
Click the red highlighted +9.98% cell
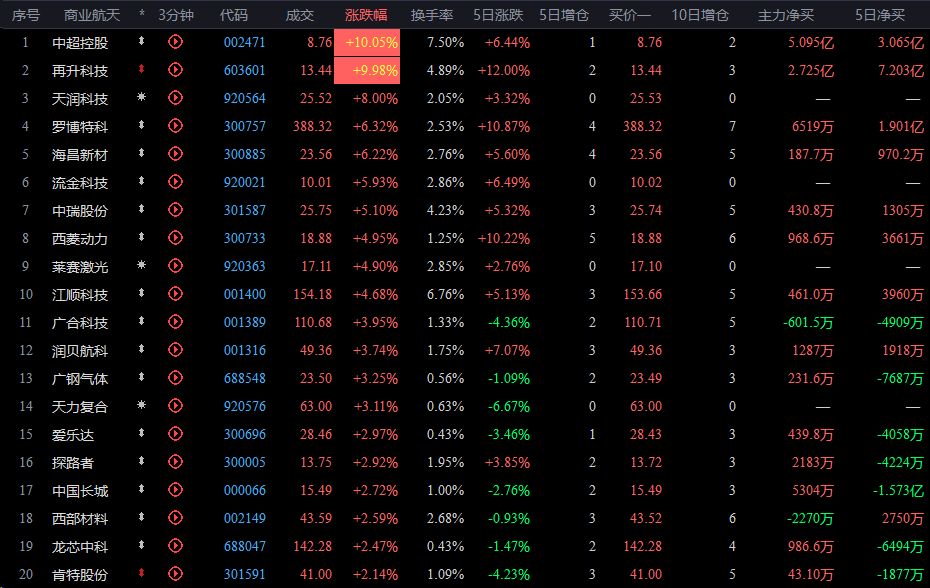[x=372, y=70]
